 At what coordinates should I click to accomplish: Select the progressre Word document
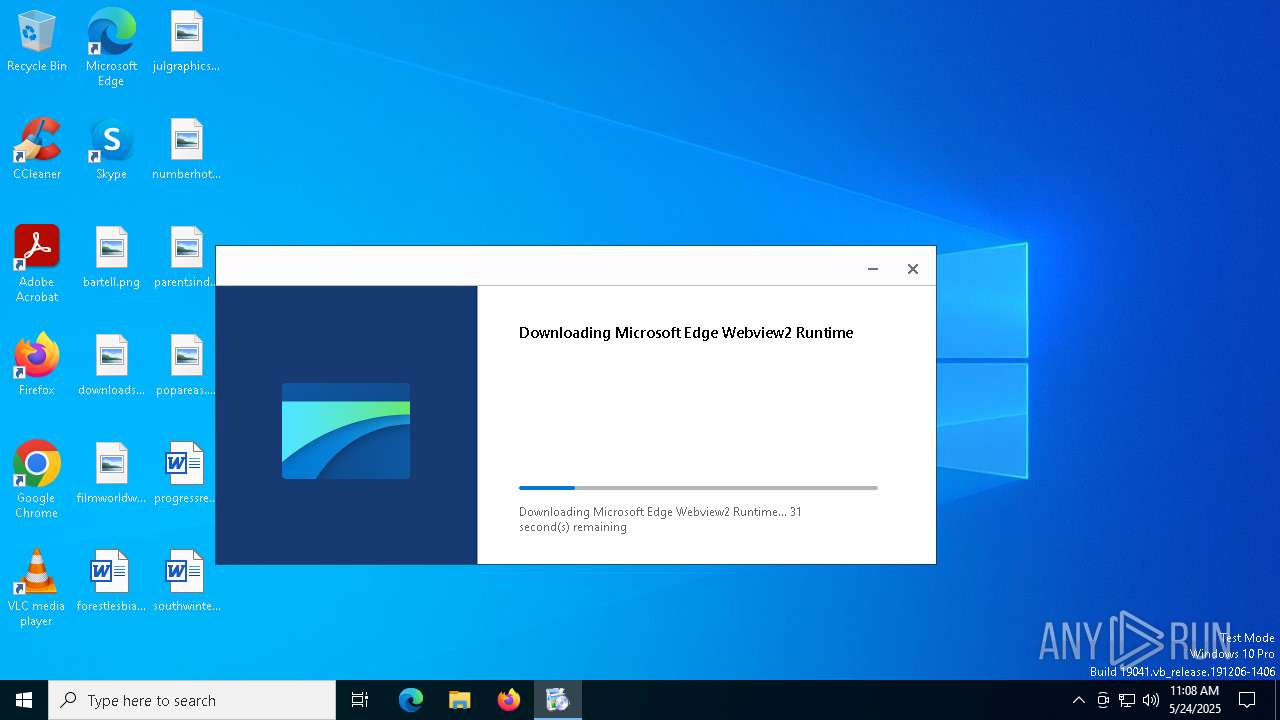click(186, 473)
